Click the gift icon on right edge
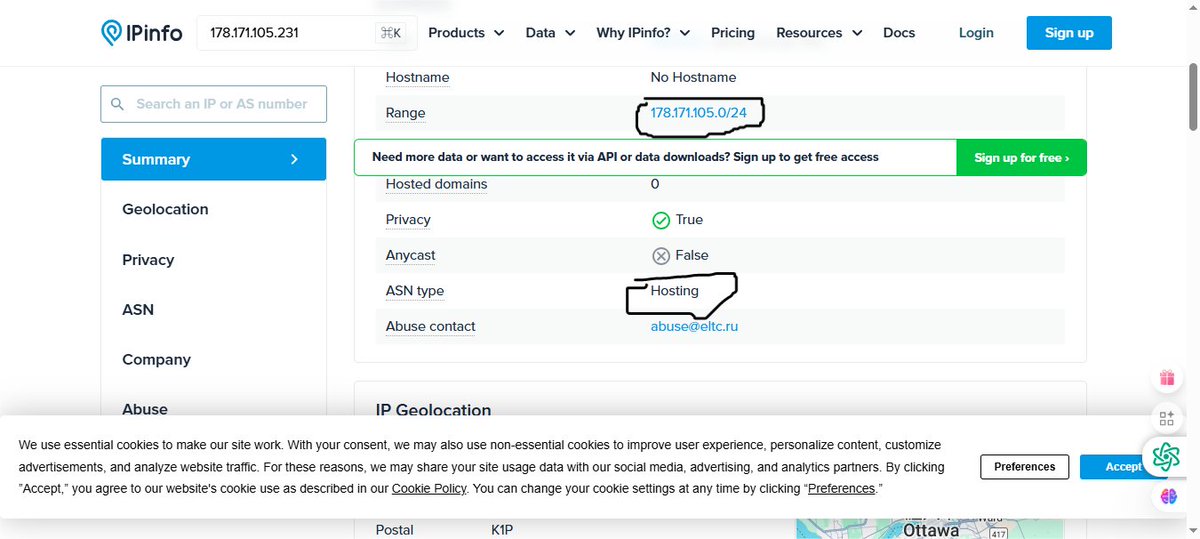Image resolution: width=1200 pixels, height=539 pixels. [x=1167, y=378]
